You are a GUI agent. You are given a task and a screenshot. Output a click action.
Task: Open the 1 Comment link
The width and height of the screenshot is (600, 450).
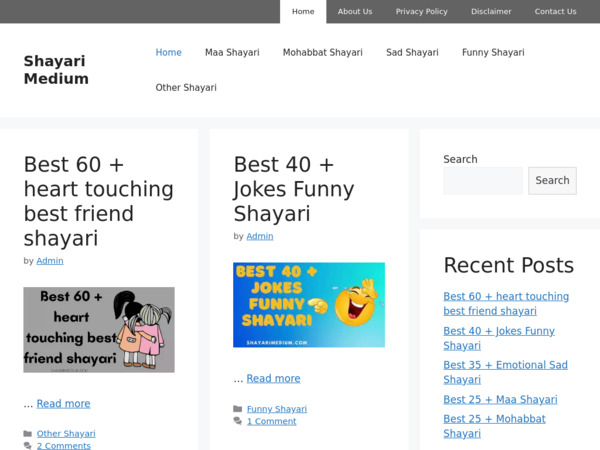click(271, 421)
